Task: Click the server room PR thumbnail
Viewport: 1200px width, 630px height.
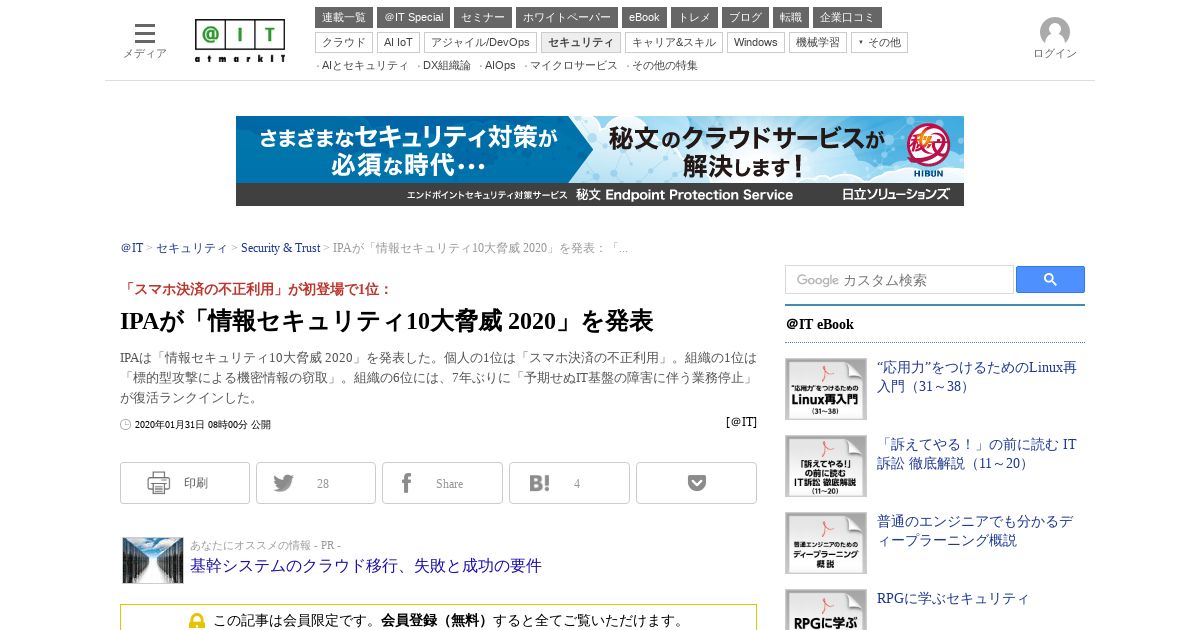Action: pyautogui.click(x=153, y=560)
